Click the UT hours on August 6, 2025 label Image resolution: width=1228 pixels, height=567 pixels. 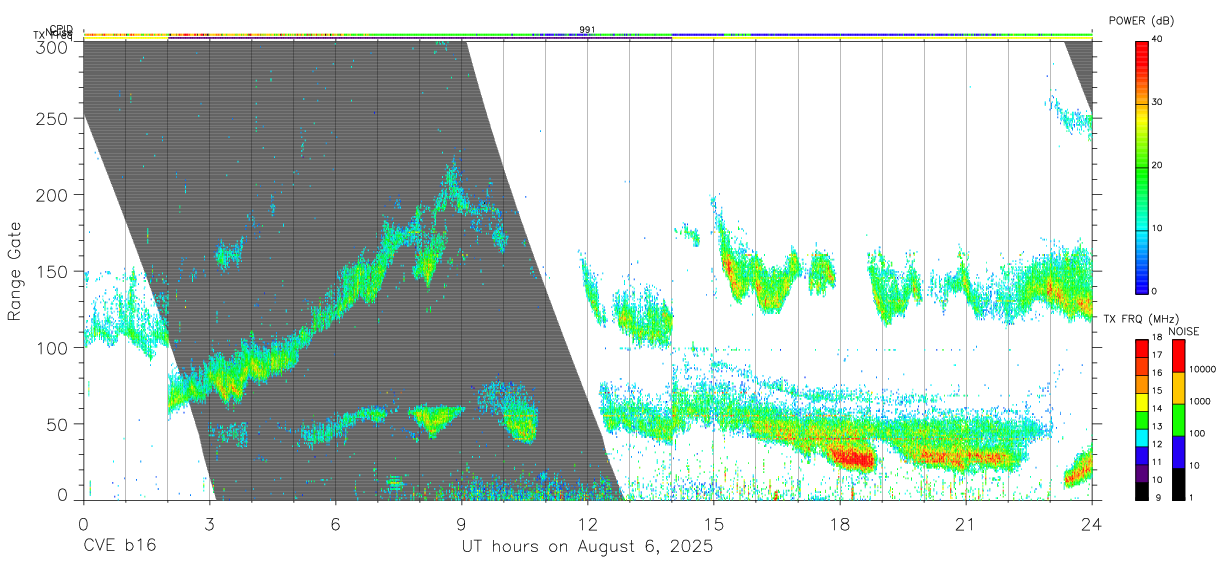pyautogui.click(x=587, y=547)
